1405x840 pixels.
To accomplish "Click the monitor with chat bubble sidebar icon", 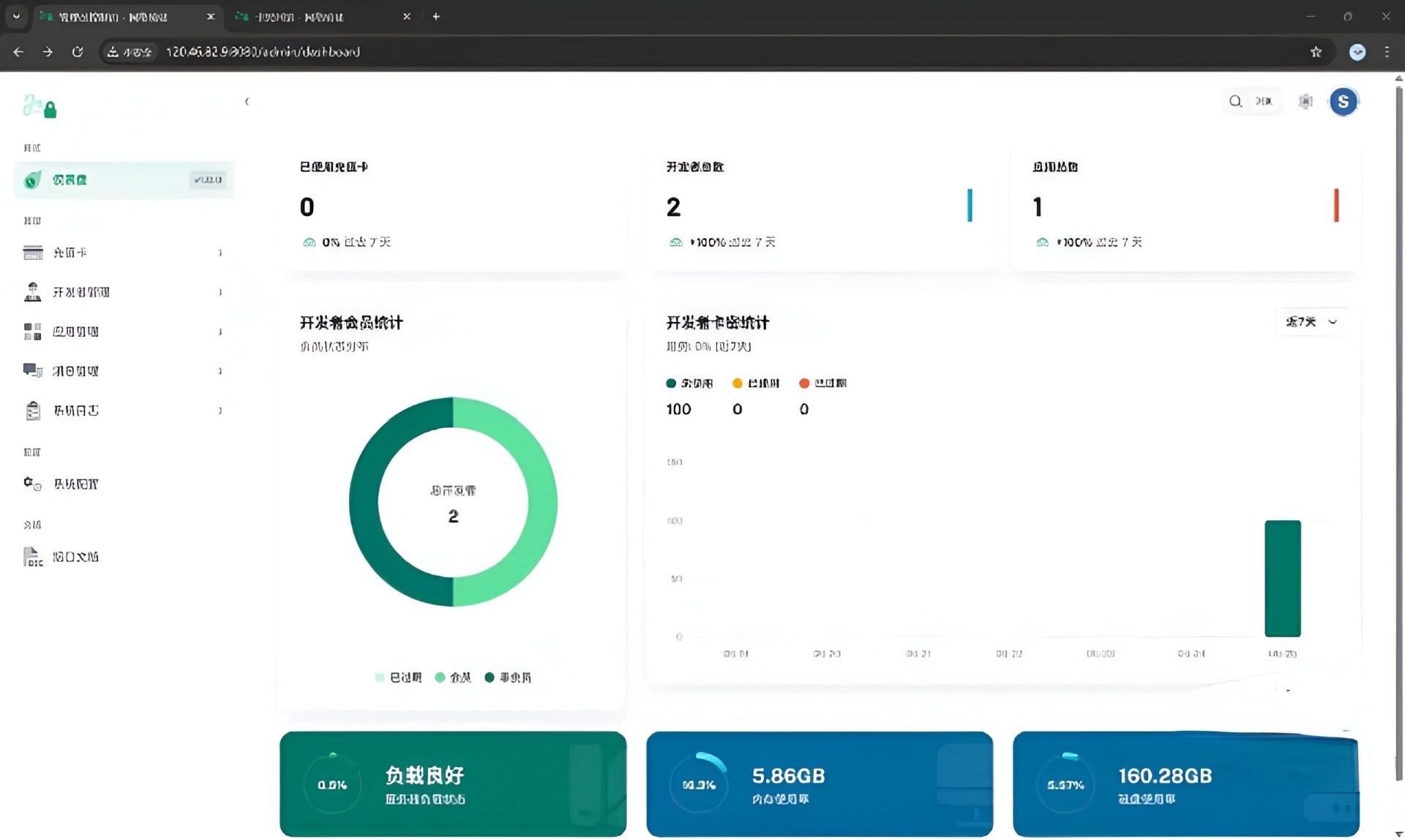I will pos(33,370).
